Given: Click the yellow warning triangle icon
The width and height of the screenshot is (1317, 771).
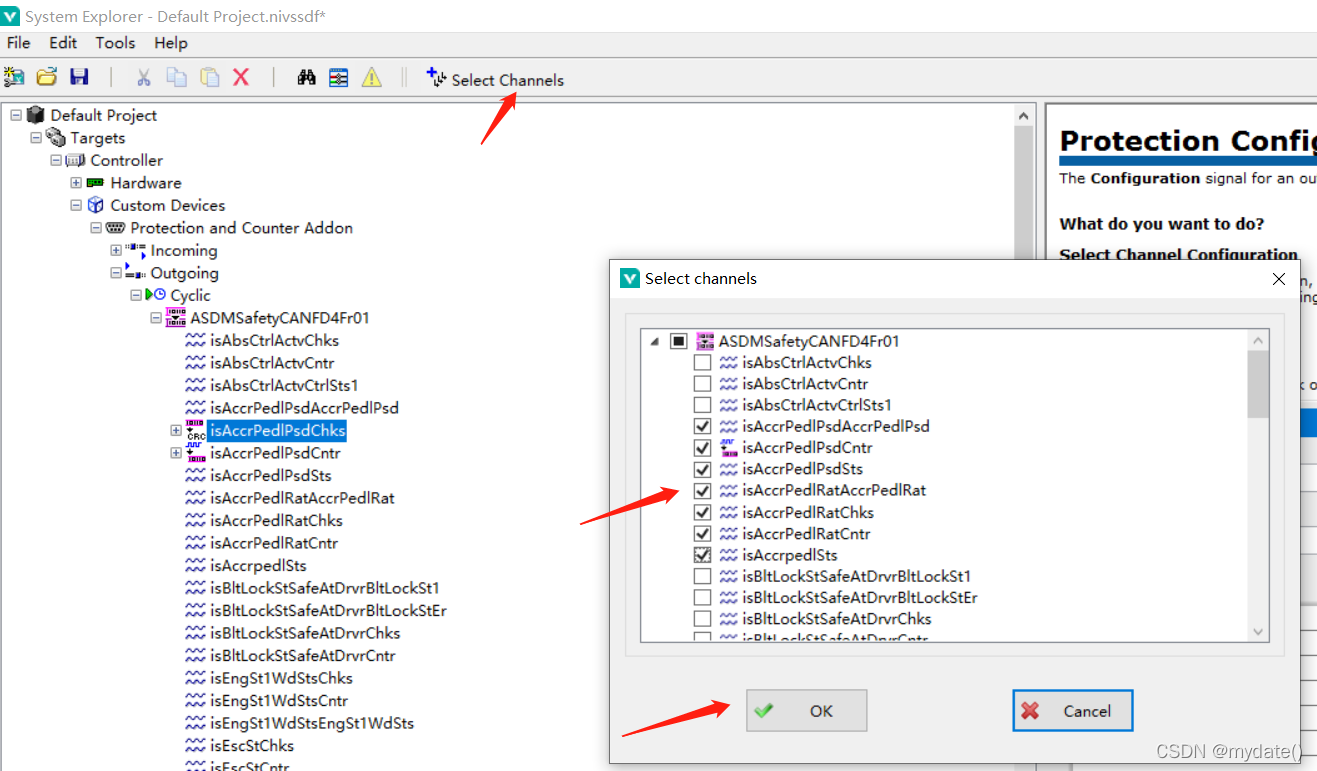Looking at the screenshot, I should (x=372, y=77).
